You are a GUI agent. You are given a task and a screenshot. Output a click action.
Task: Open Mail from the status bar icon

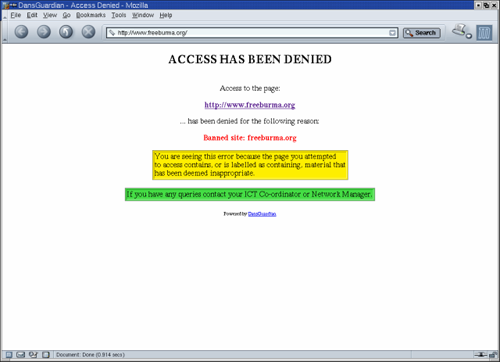click(x=21, y=355)
